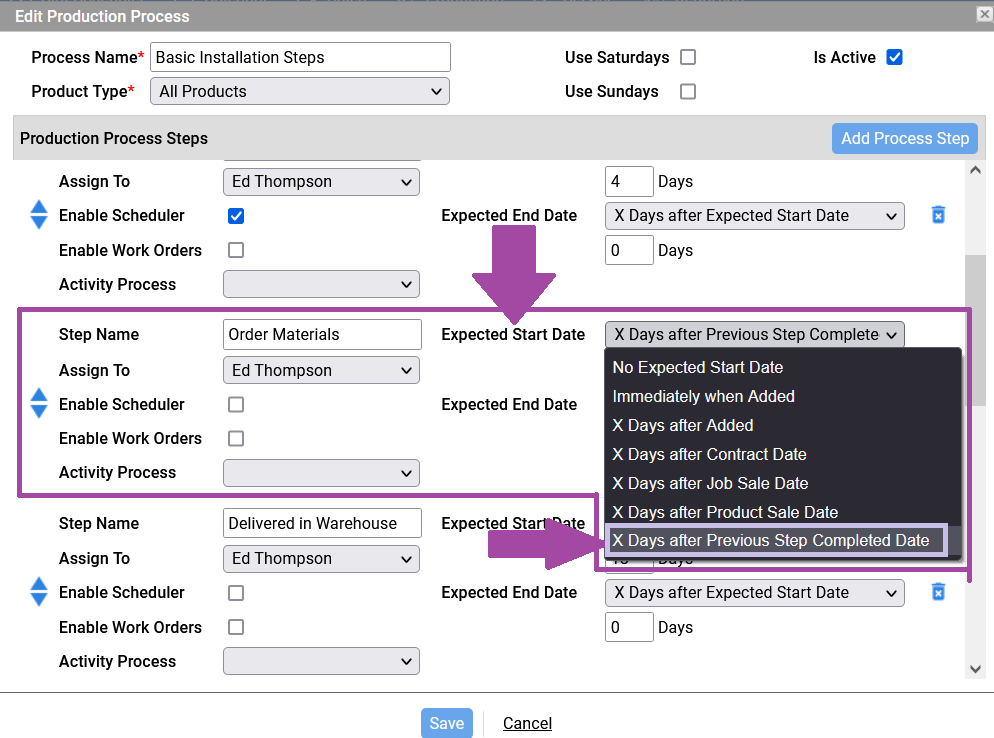Viewport: 994px width, 738px height.
Task: Enable Scheduler for the Order Materials step
Action: (x=236, y=404)
